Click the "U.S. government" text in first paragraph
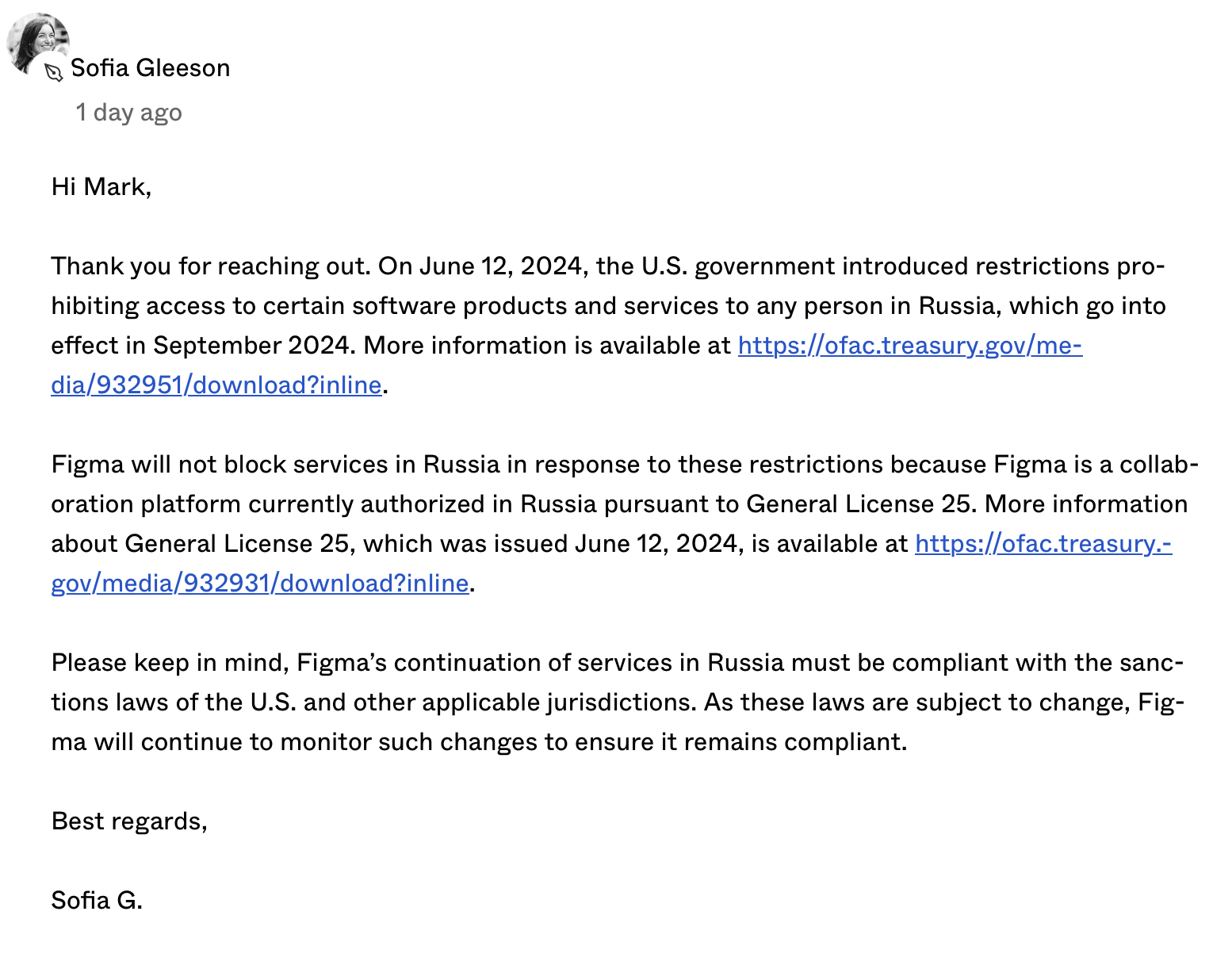The width and height of the screenshot is (1232, 961). click(737, 266)
